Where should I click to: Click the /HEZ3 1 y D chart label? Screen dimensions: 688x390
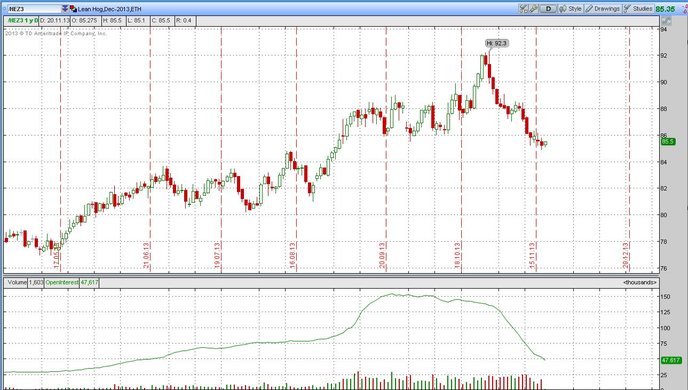[x=22, y=21]
